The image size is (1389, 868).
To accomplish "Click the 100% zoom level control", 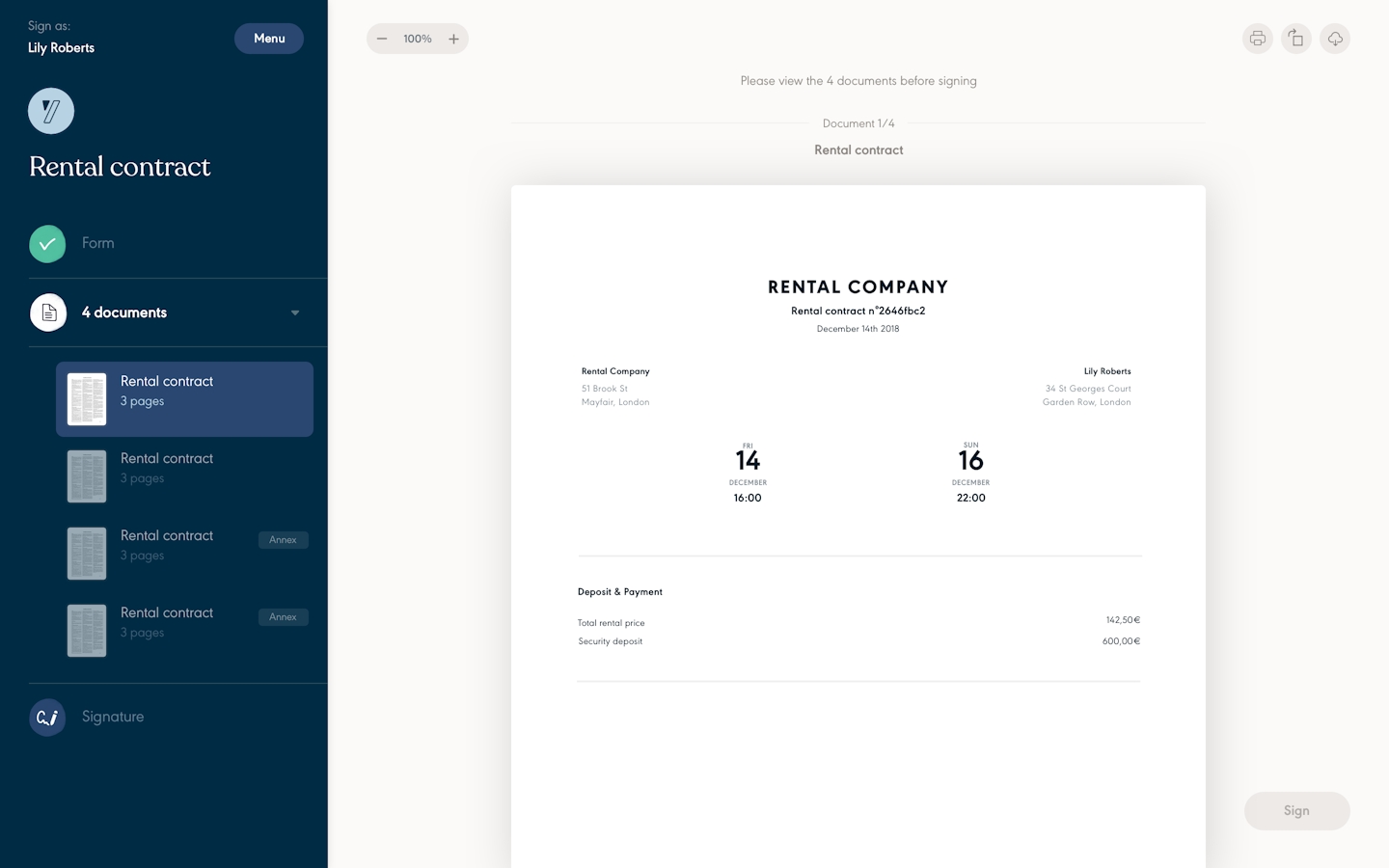I will (418, 39).
